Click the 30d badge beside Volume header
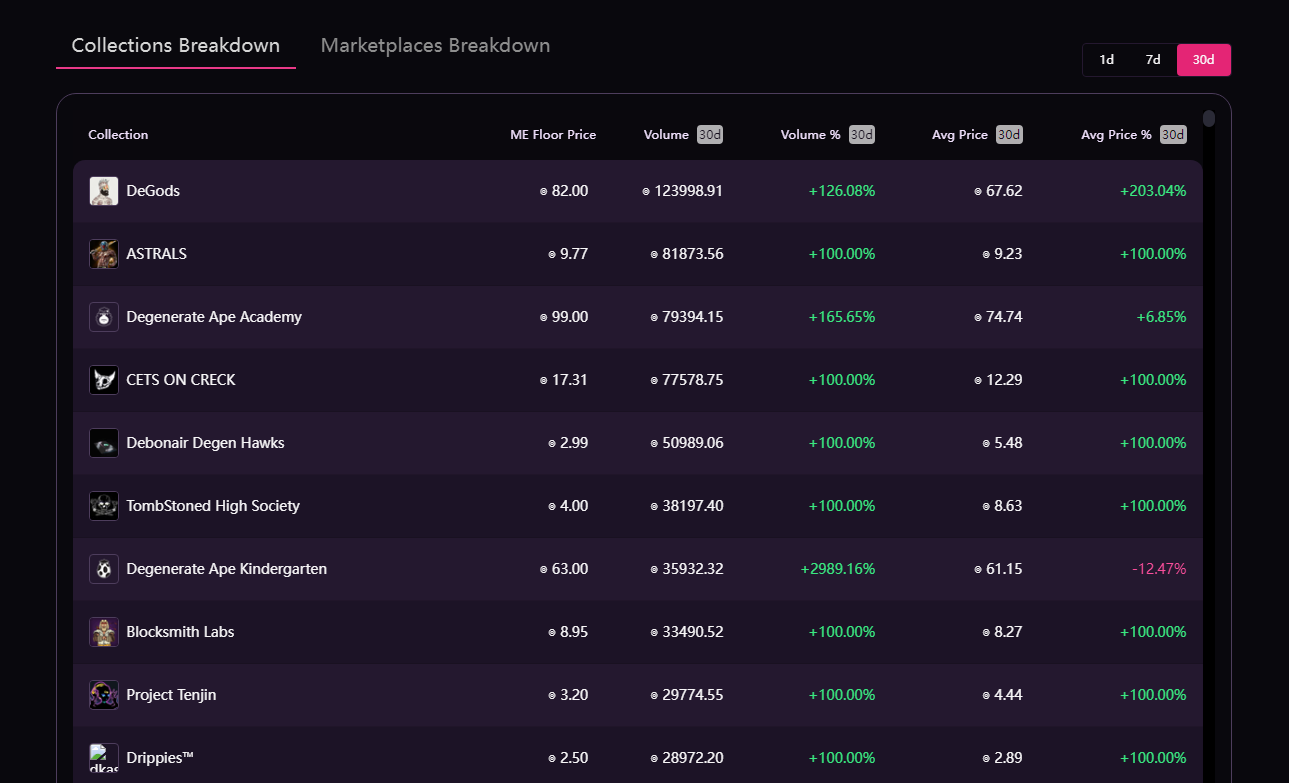The width and height of the screenshot is (1289, 783). [710, 135]
